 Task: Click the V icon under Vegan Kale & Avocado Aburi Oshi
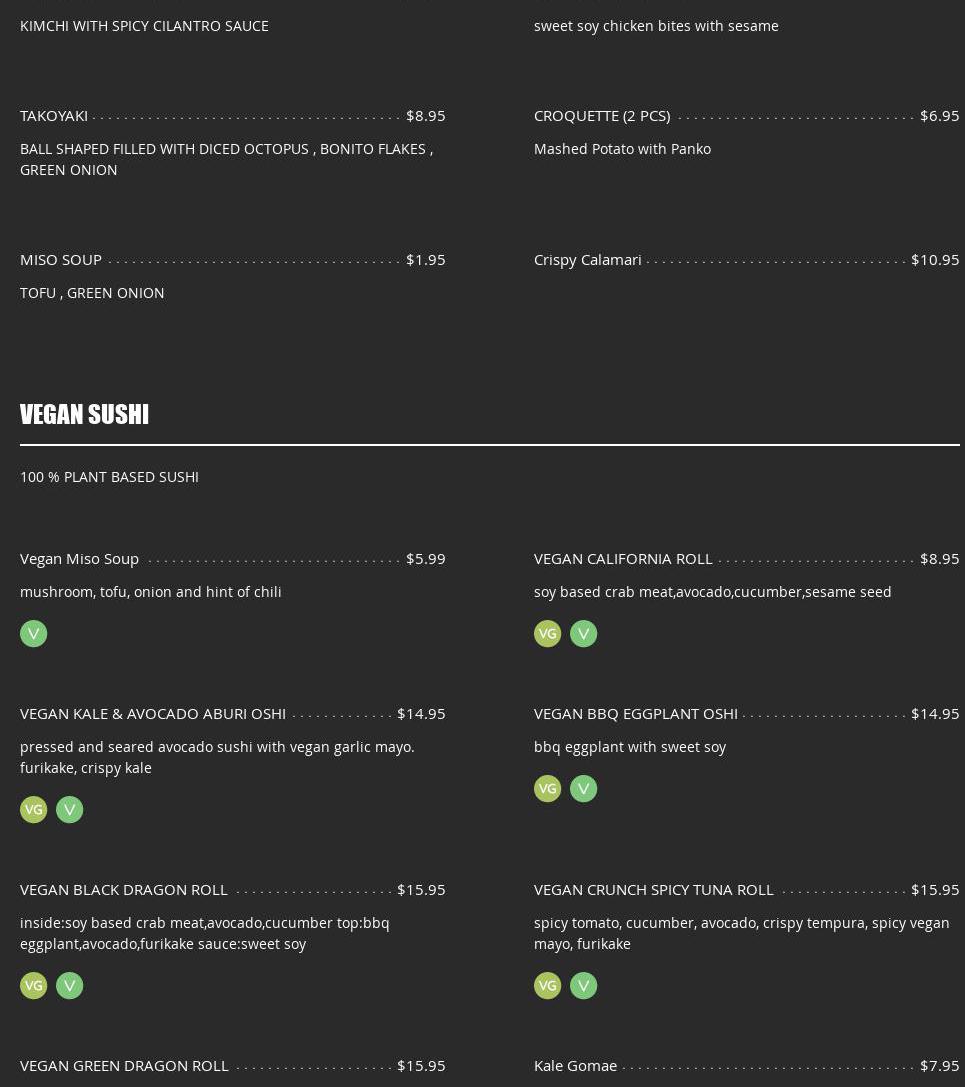point(69,809)
